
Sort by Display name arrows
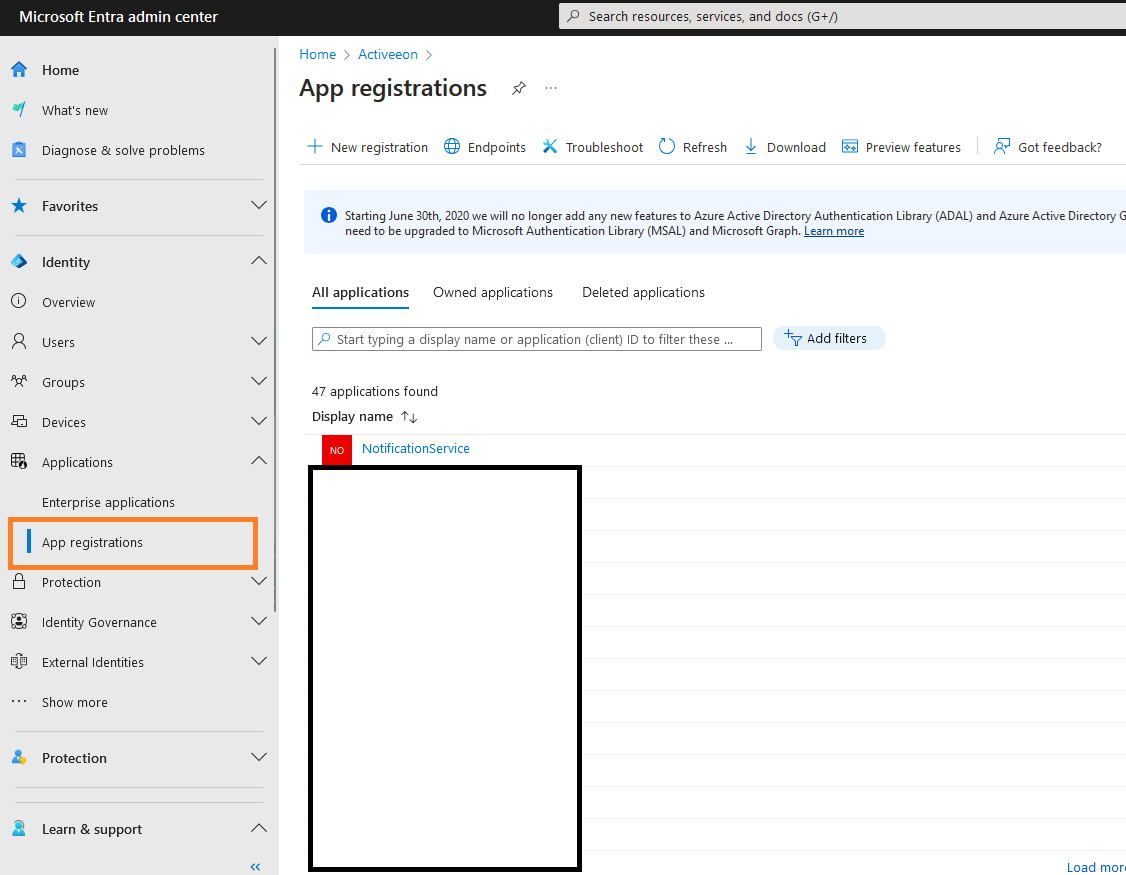[409, 417]
